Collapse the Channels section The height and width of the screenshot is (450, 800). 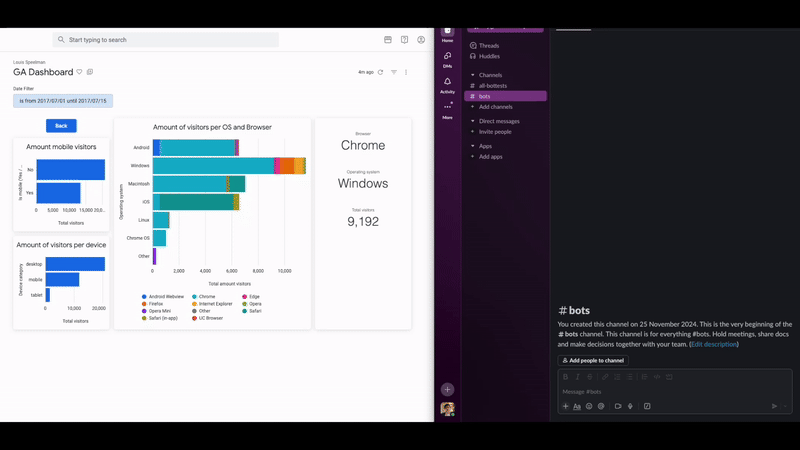(x=472, y=75)
